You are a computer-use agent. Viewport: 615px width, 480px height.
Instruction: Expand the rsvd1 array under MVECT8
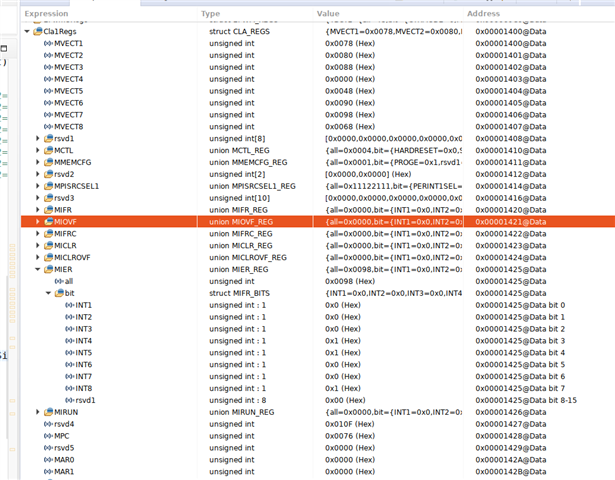coord(38,138)
